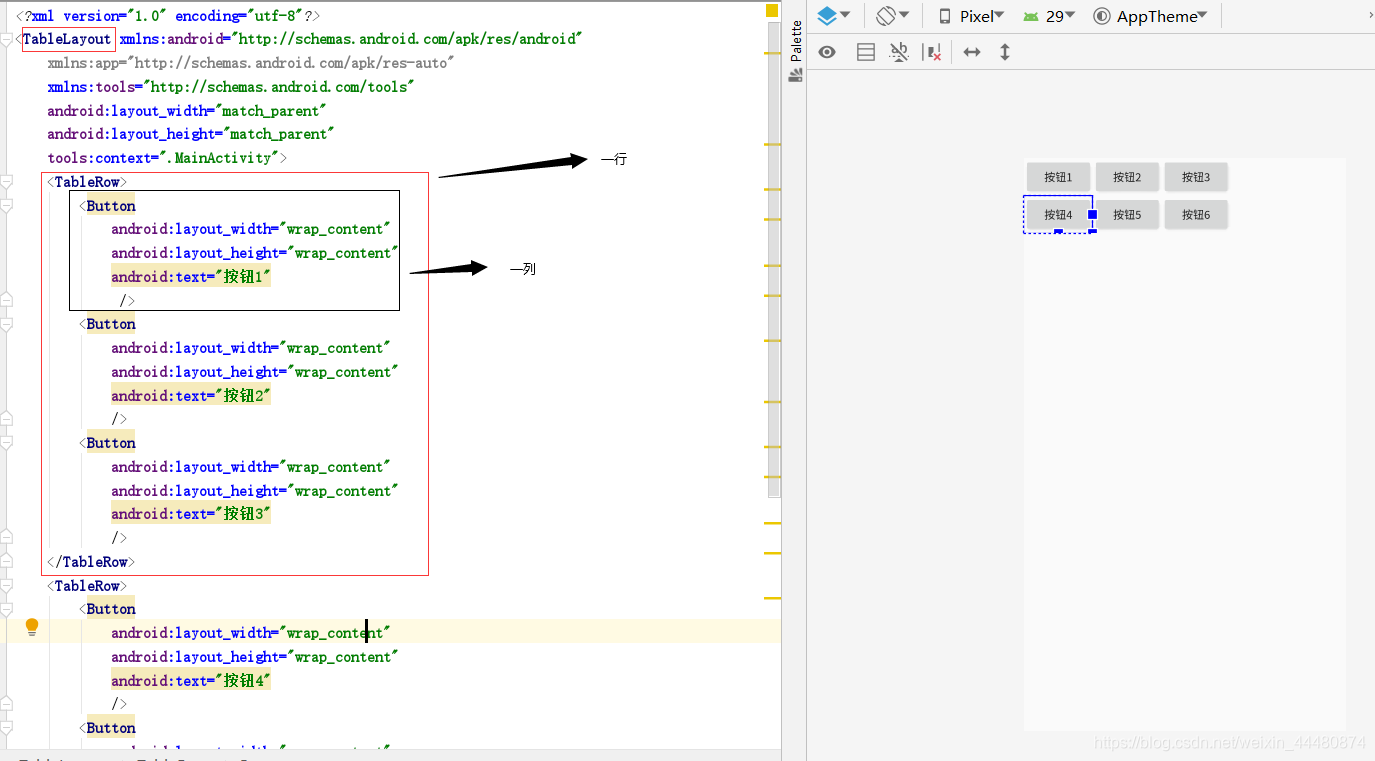
Task: Select 按钮3 in the design preview
Action: [x=1196, y=177]
